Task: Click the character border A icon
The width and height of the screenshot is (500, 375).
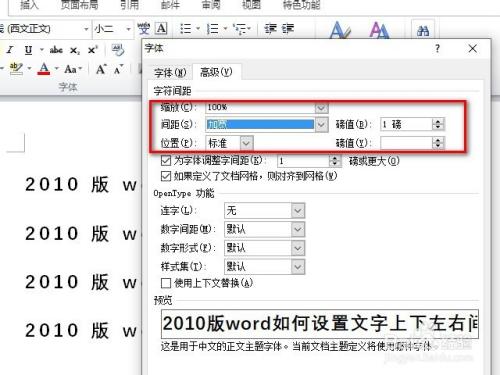Action: point(161,29)
